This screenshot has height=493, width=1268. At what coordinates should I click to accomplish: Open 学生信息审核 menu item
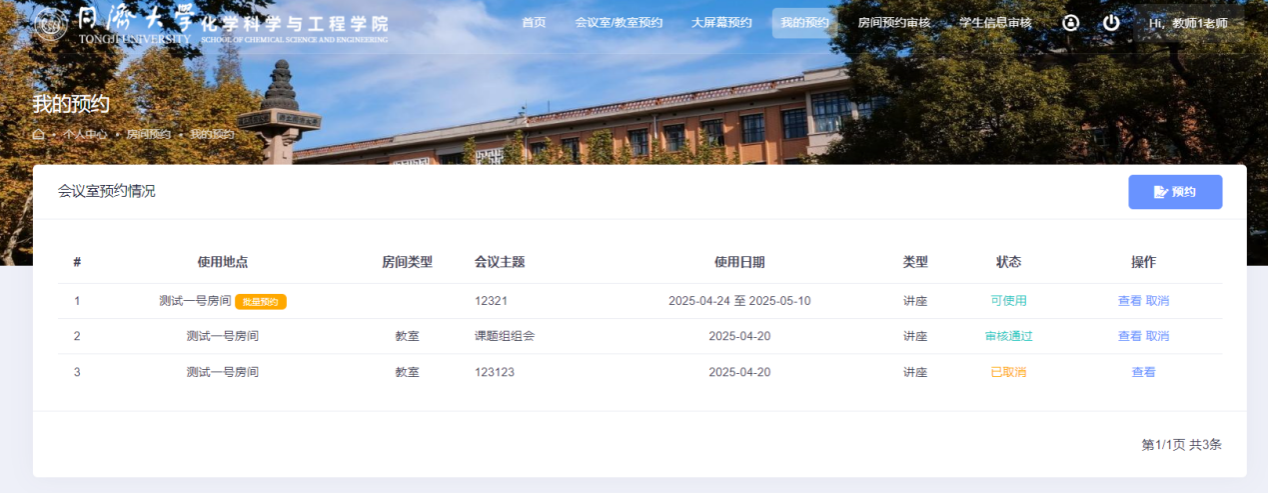995,22
